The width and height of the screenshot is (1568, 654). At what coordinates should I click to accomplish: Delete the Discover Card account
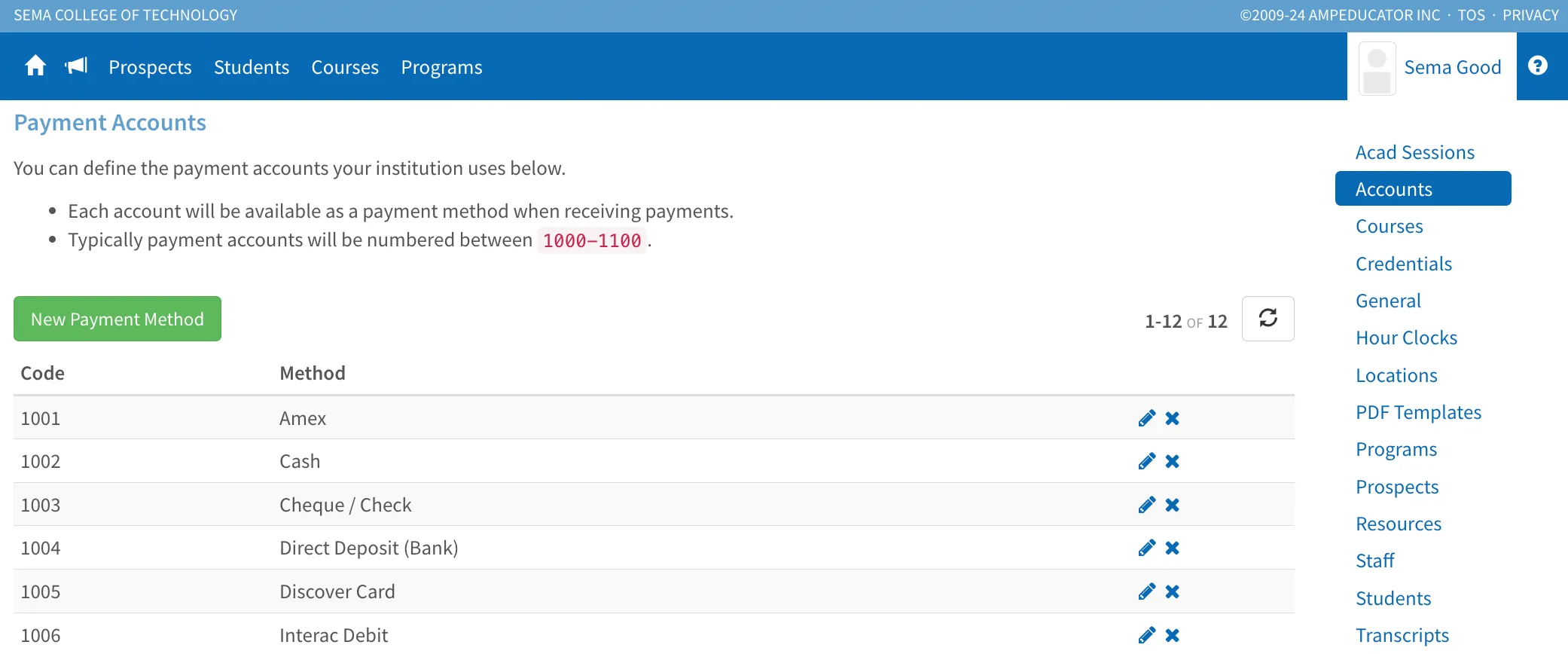point(1173,591)
